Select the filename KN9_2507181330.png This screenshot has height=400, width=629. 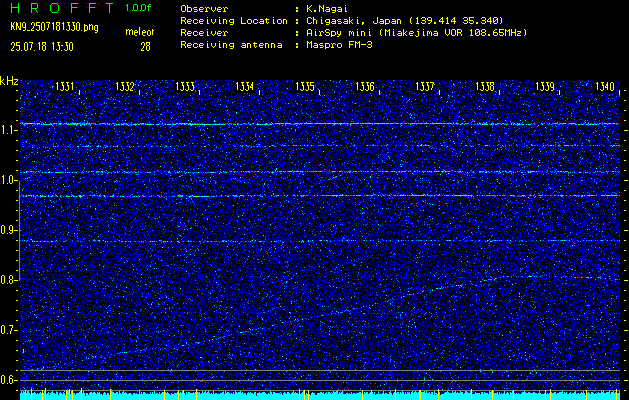[54, 27]
